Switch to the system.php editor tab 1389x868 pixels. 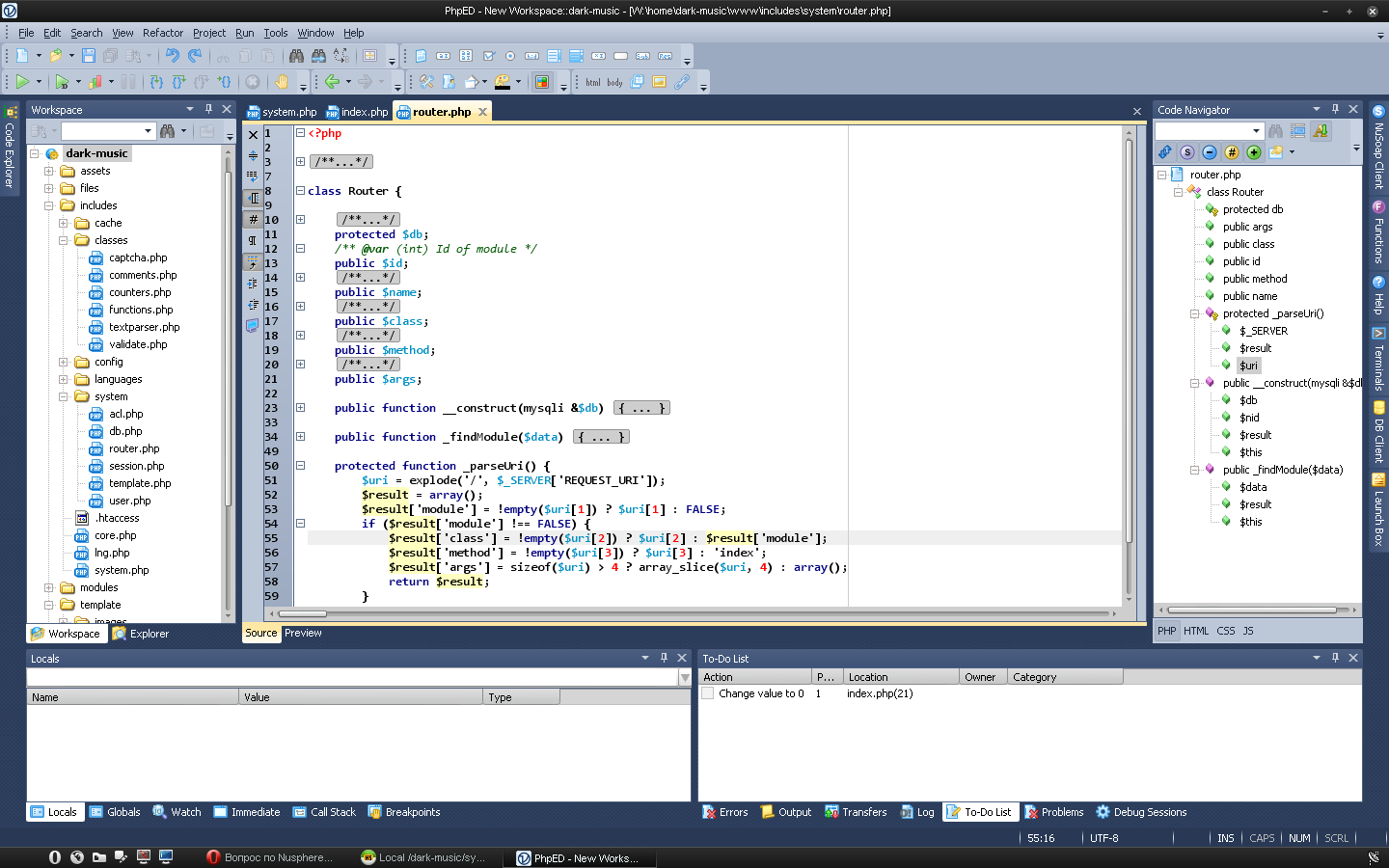288,112
